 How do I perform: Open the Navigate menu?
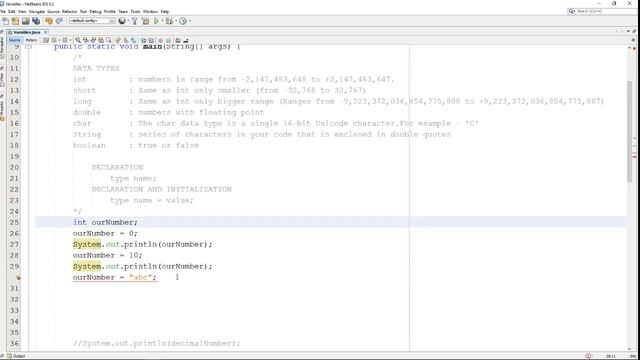[x=37, y=11]
